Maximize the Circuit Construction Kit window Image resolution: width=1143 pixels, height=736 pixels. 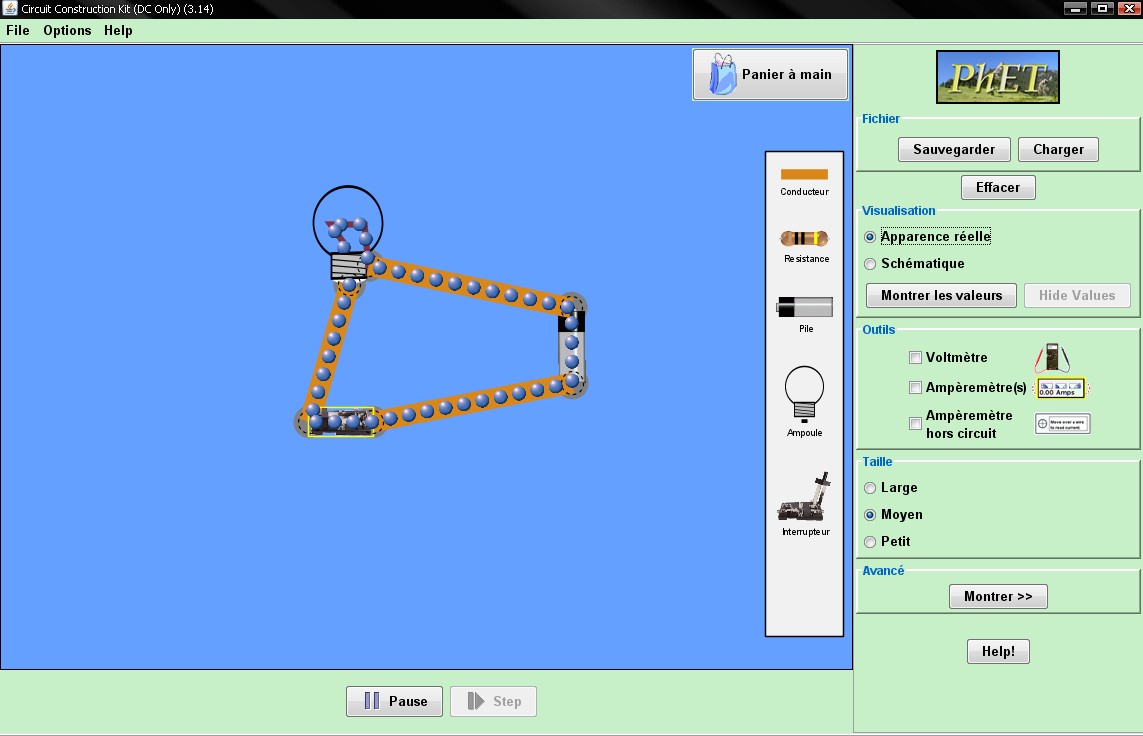pos(1102,9)
